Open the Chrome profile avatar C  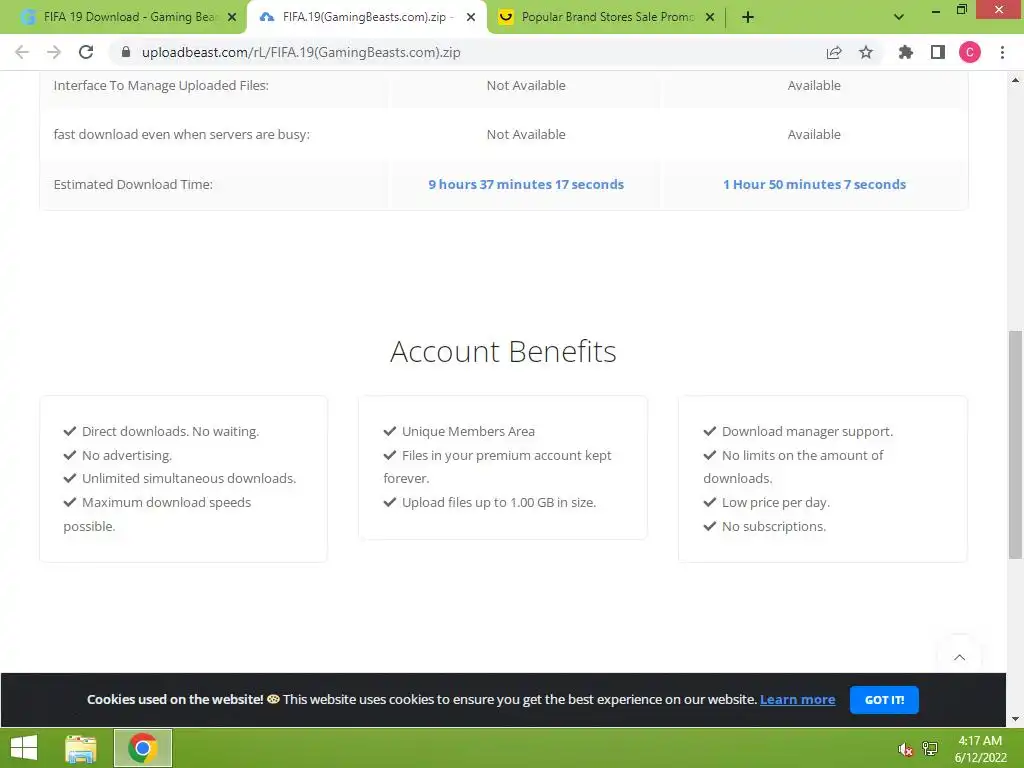tap(970, 52)
